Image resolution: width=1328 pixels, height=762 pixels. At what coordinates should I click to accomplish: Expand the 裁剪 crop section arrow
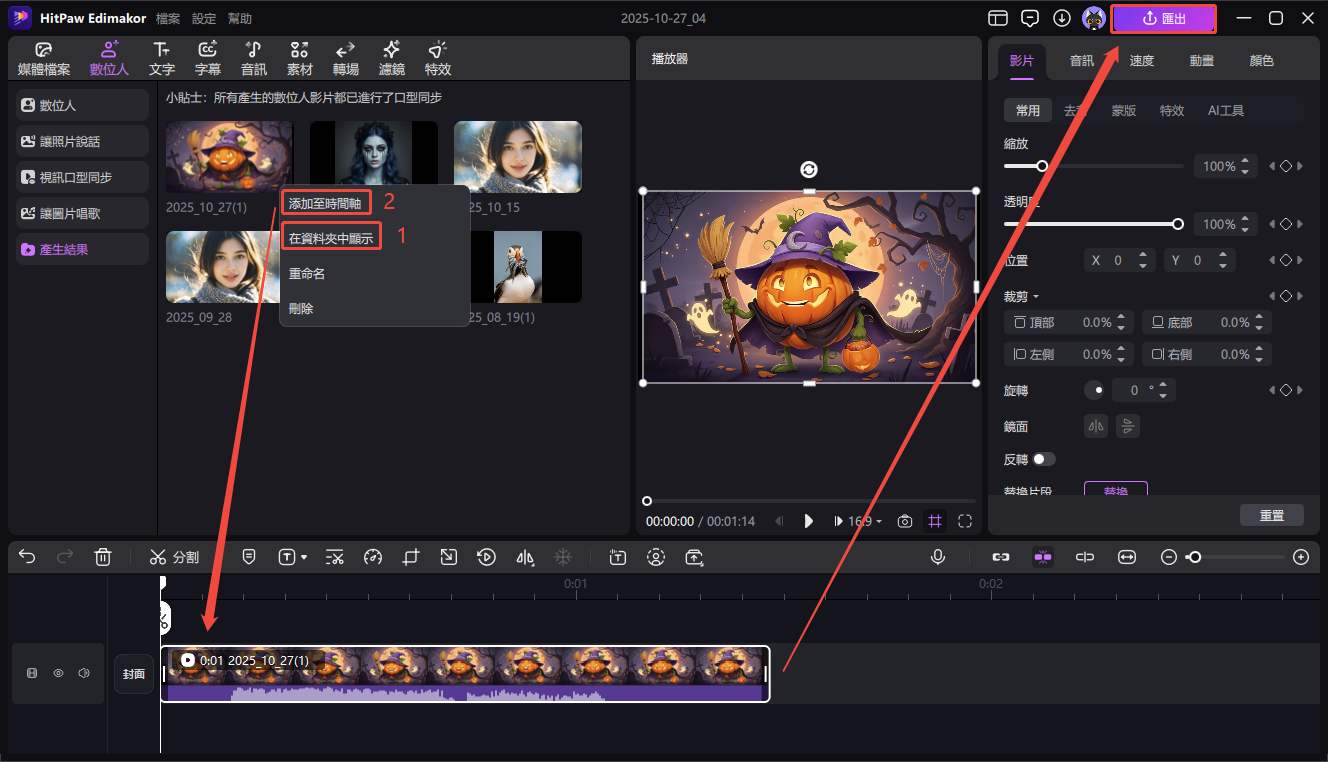1036,297
